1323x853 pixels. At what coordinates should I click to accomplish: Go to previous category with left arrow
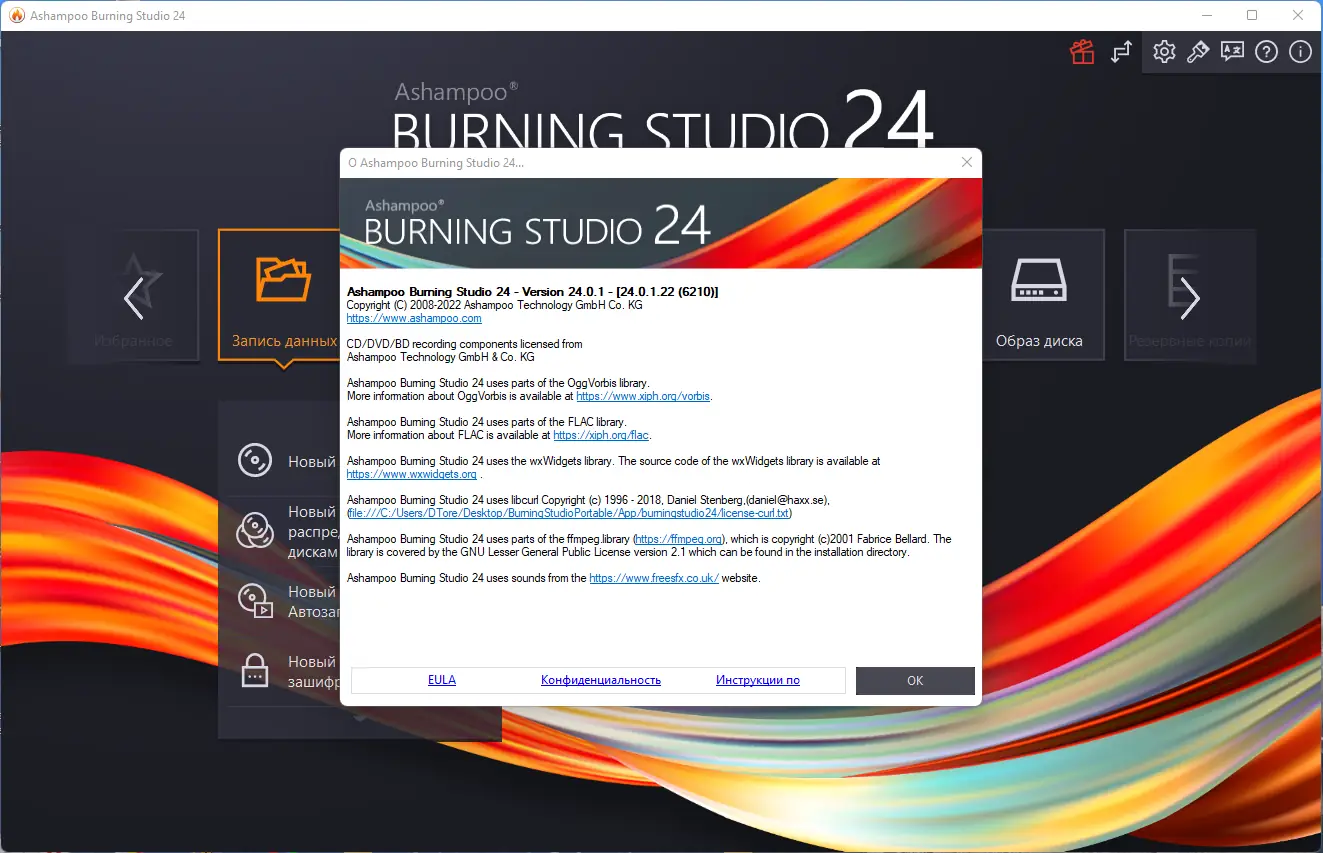click(133, 298)
